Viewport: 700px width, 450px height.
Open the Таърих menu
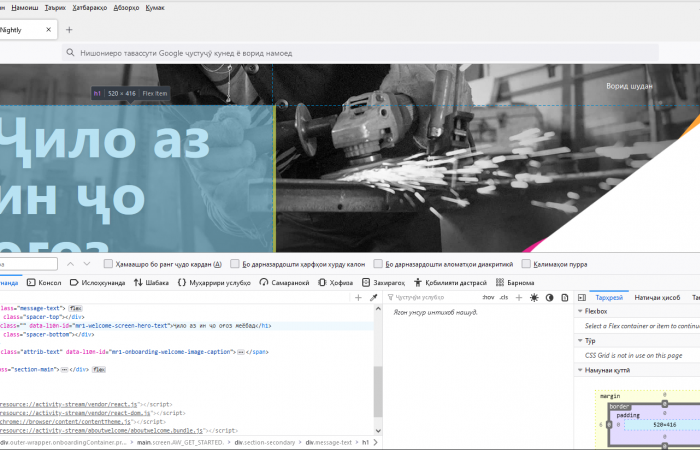coord(55,8)
